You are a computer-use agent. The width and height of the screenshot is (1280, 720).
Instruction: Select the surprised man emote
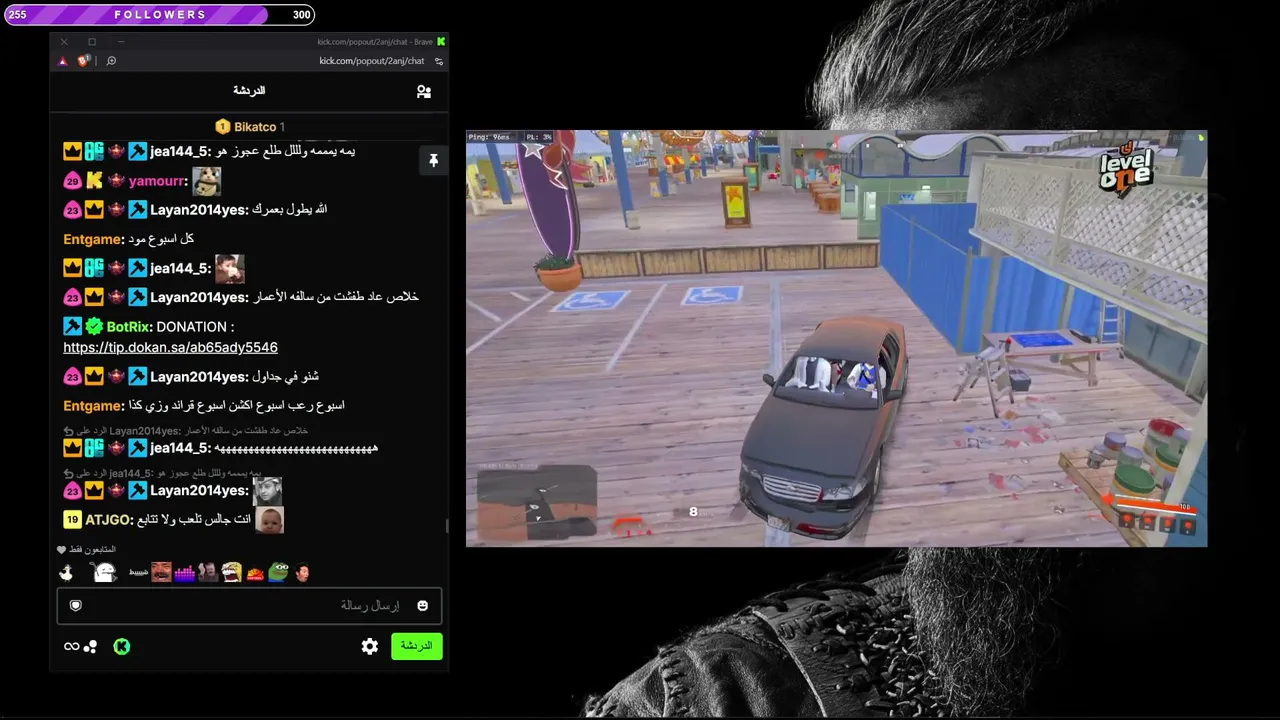pyautogui.click(x=302, y=572)
